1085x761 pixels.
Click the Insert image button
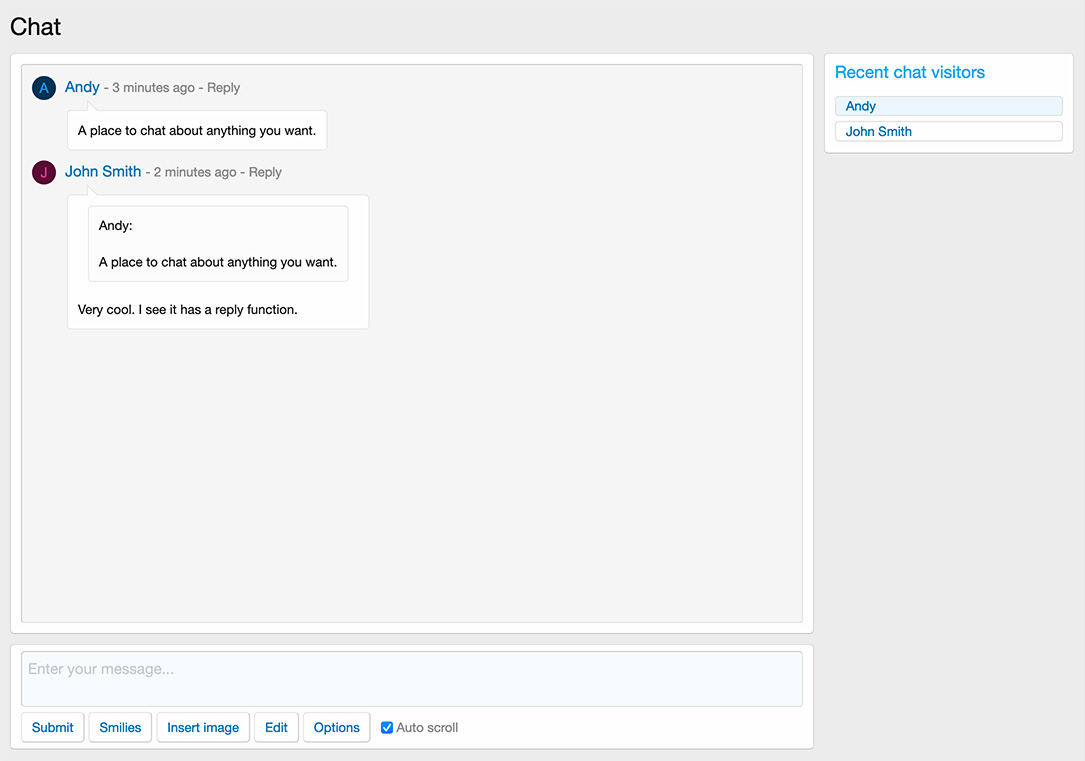click(203, 728)
